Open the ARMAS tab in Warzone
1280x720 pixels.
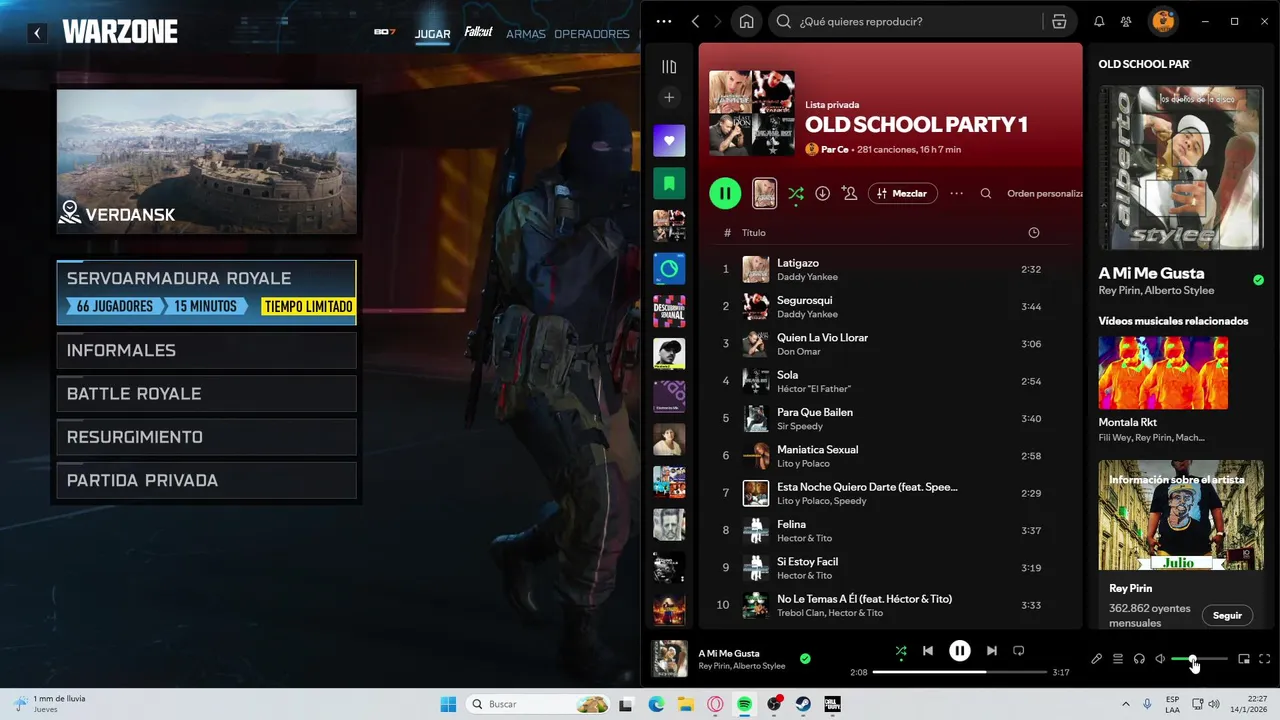(526, 34)
